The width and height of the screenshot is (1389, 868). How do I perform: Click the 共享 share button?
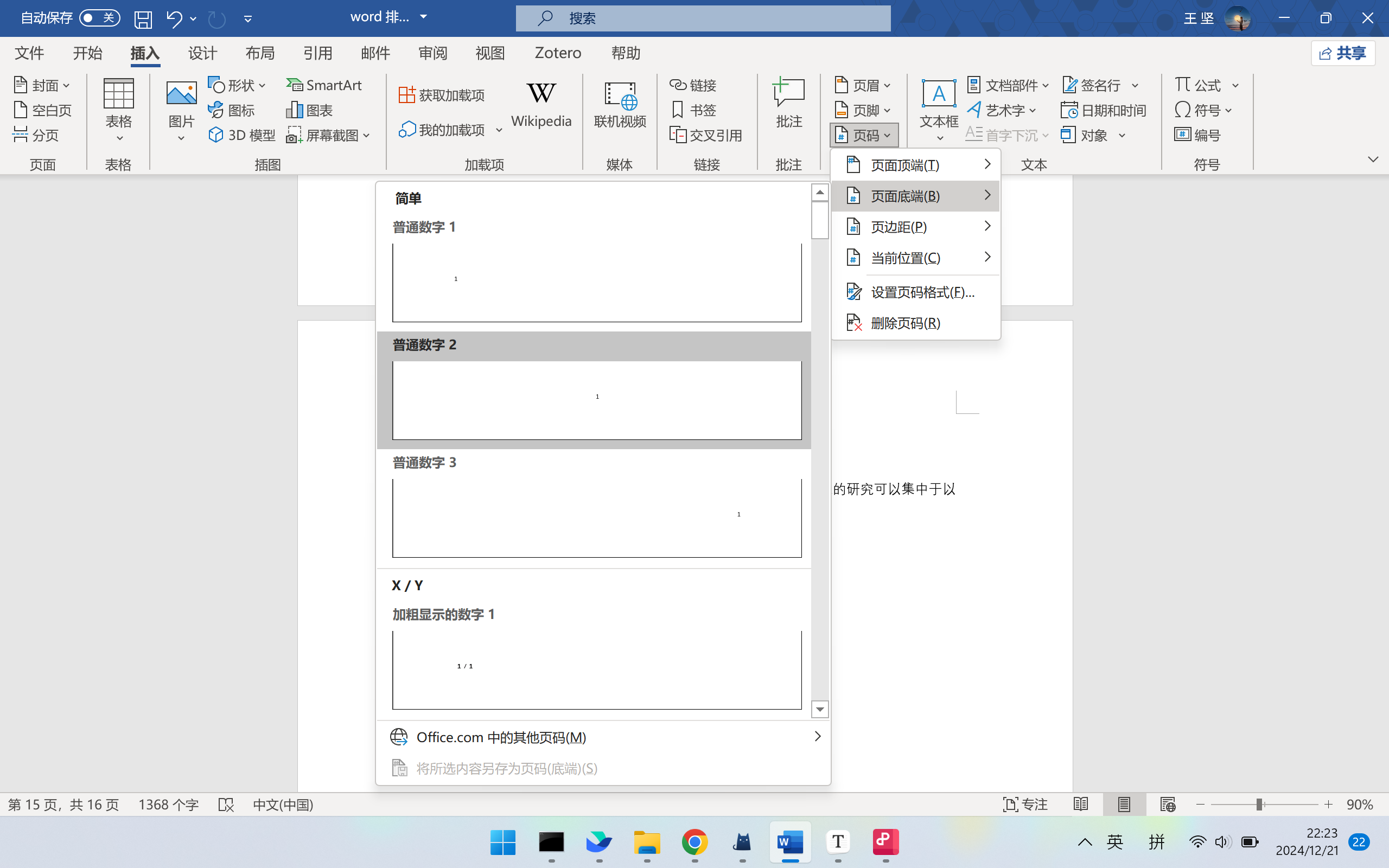tap(1342, 53)
